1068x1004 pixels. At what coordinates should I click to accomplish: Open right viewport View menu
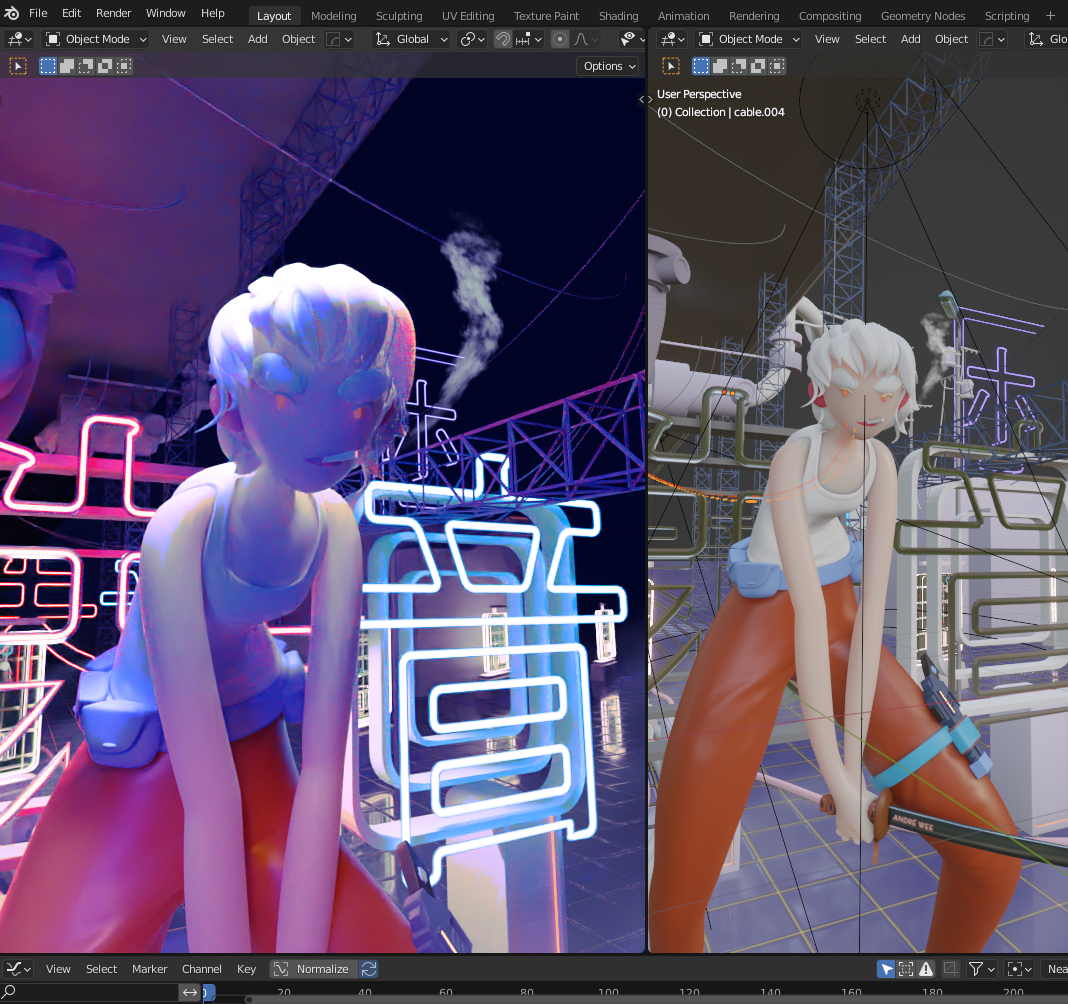827,39
